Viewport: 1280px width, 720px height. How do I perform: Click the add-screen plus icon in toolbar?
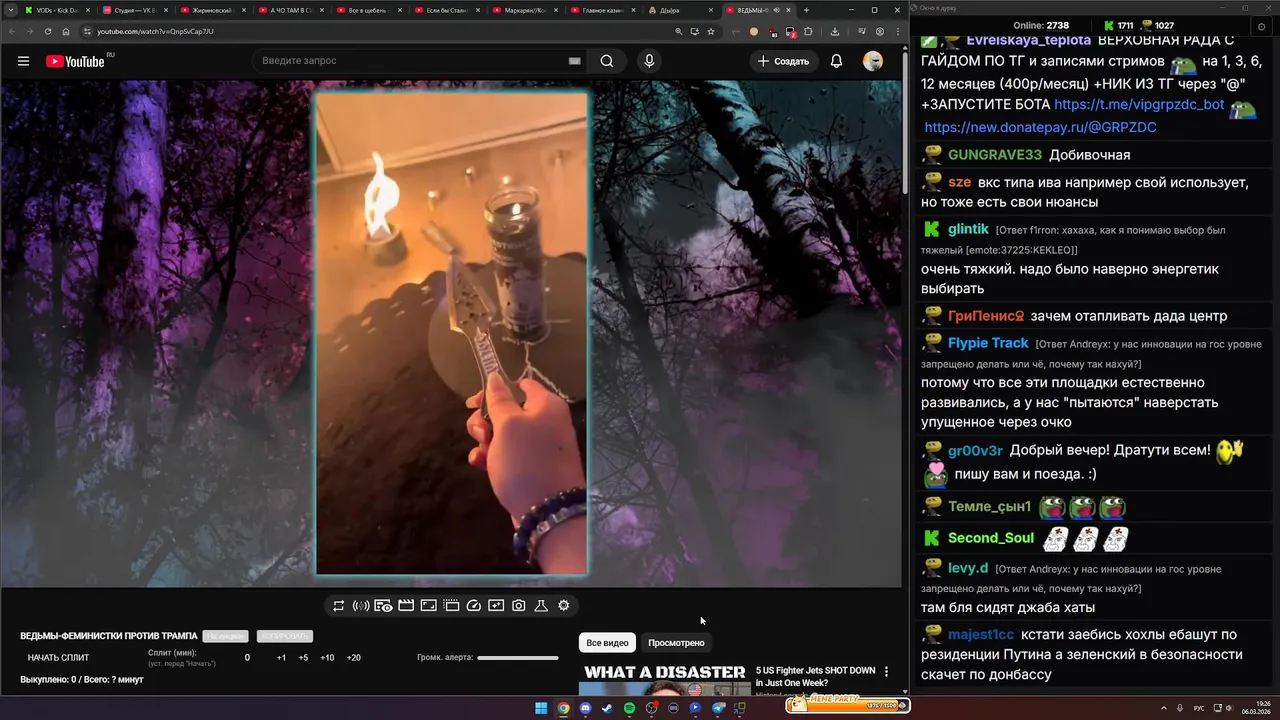point(496,606)
